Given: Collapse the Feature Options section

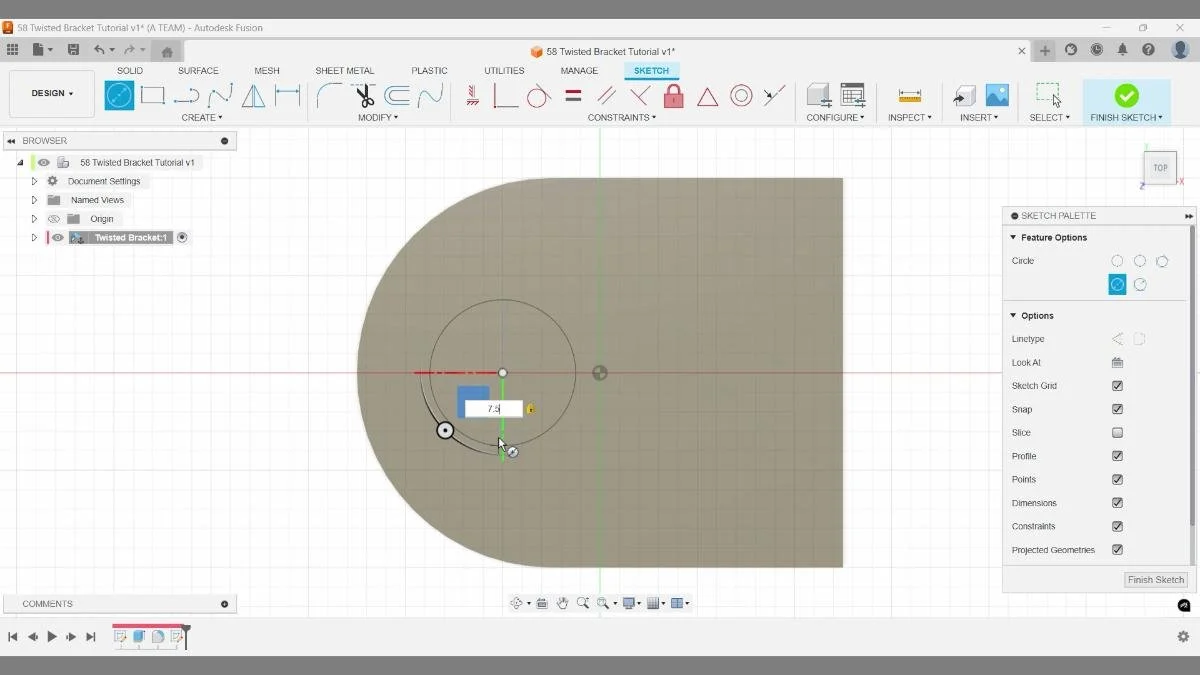Looking at the screenshot, I should click(x=1013, y=237).
